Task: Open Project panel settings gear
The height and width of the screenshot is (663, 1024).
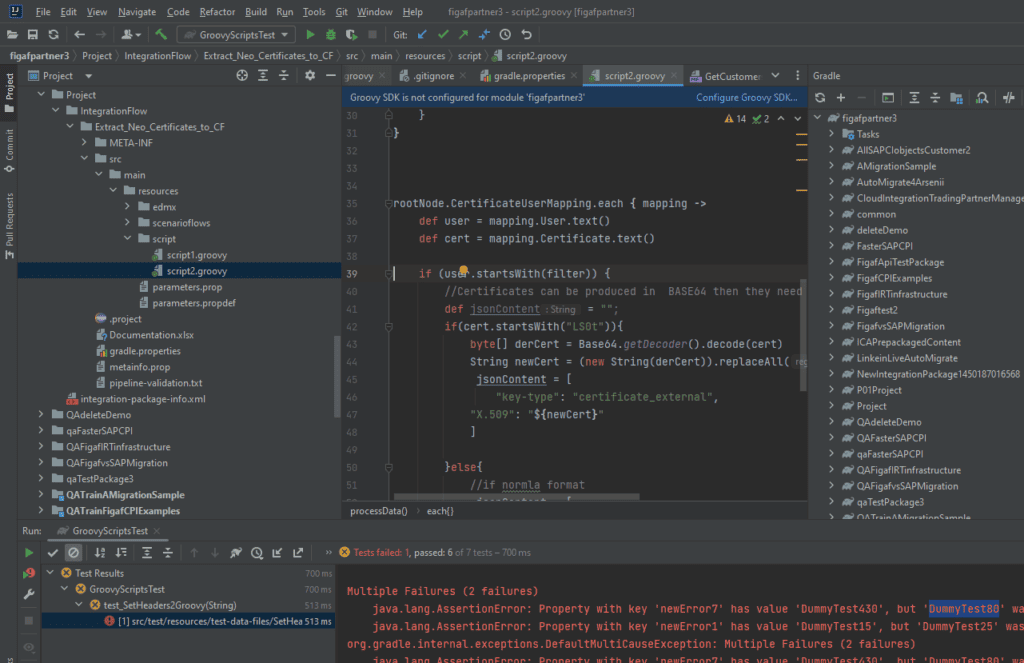Action: click(x=310, y=76)
